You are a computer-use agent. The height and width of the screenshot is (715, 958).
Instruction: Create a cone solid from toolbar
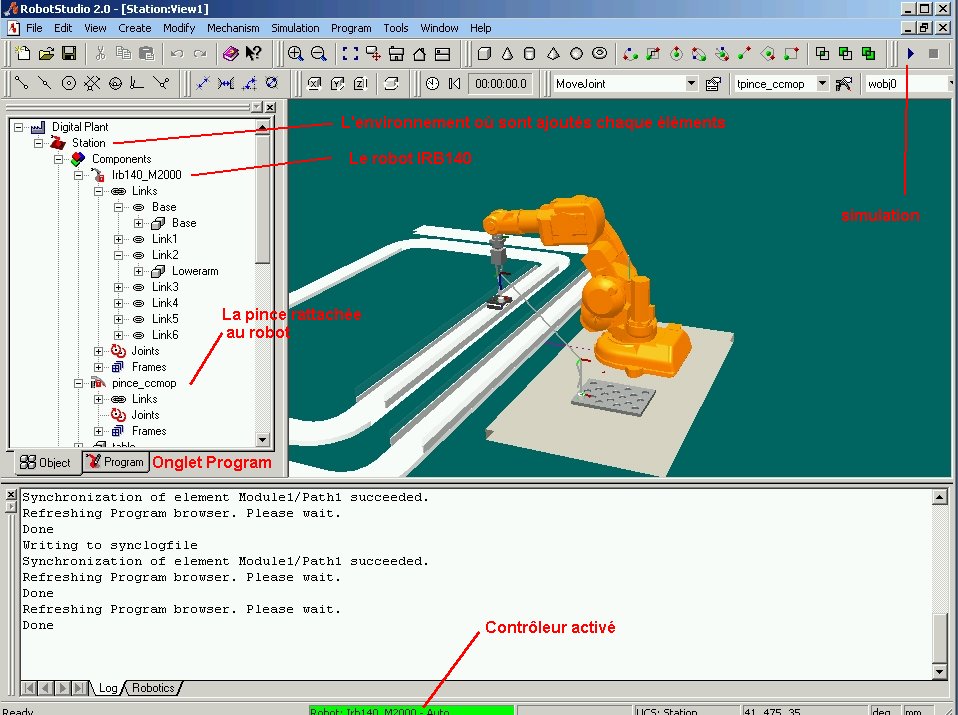(507, 53)
